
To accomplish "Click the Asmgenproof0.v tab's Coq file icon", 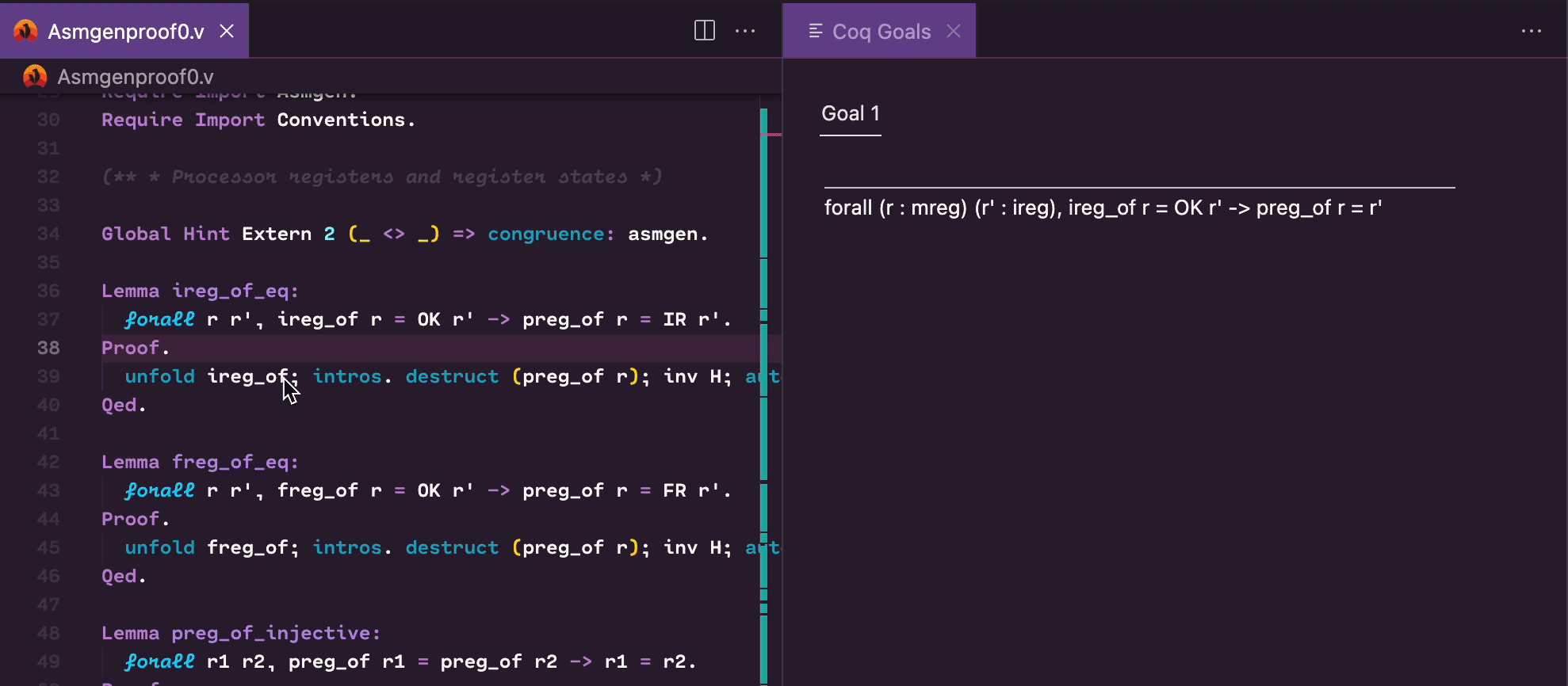I will tap(25, 31).
